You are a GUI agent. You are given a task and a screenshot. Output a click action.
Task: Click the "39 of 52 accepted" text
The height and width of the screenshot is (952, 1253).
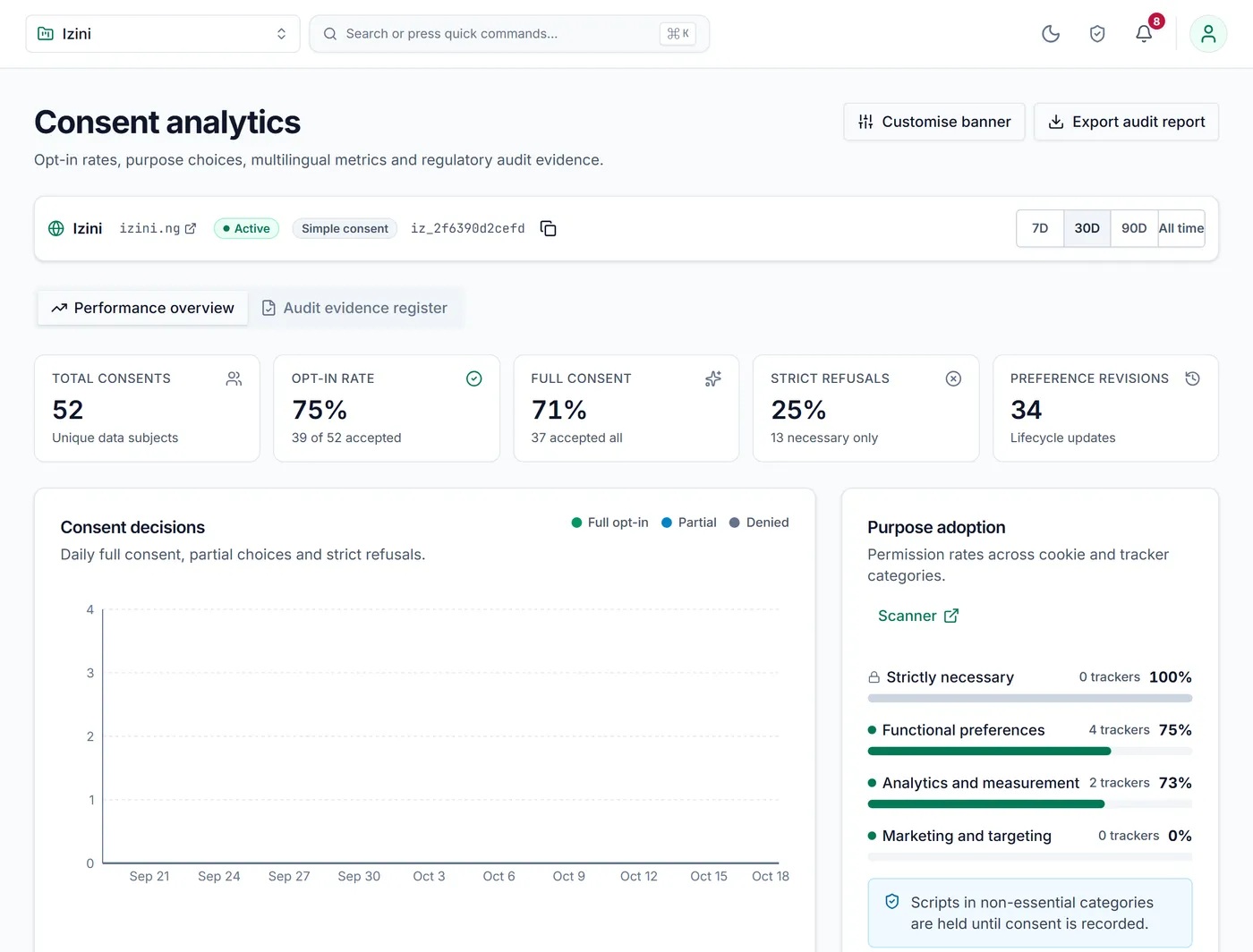346,438
